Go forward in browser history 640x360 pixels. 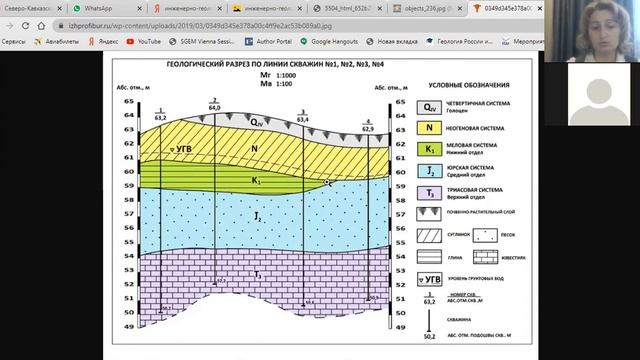click(10, 26)
